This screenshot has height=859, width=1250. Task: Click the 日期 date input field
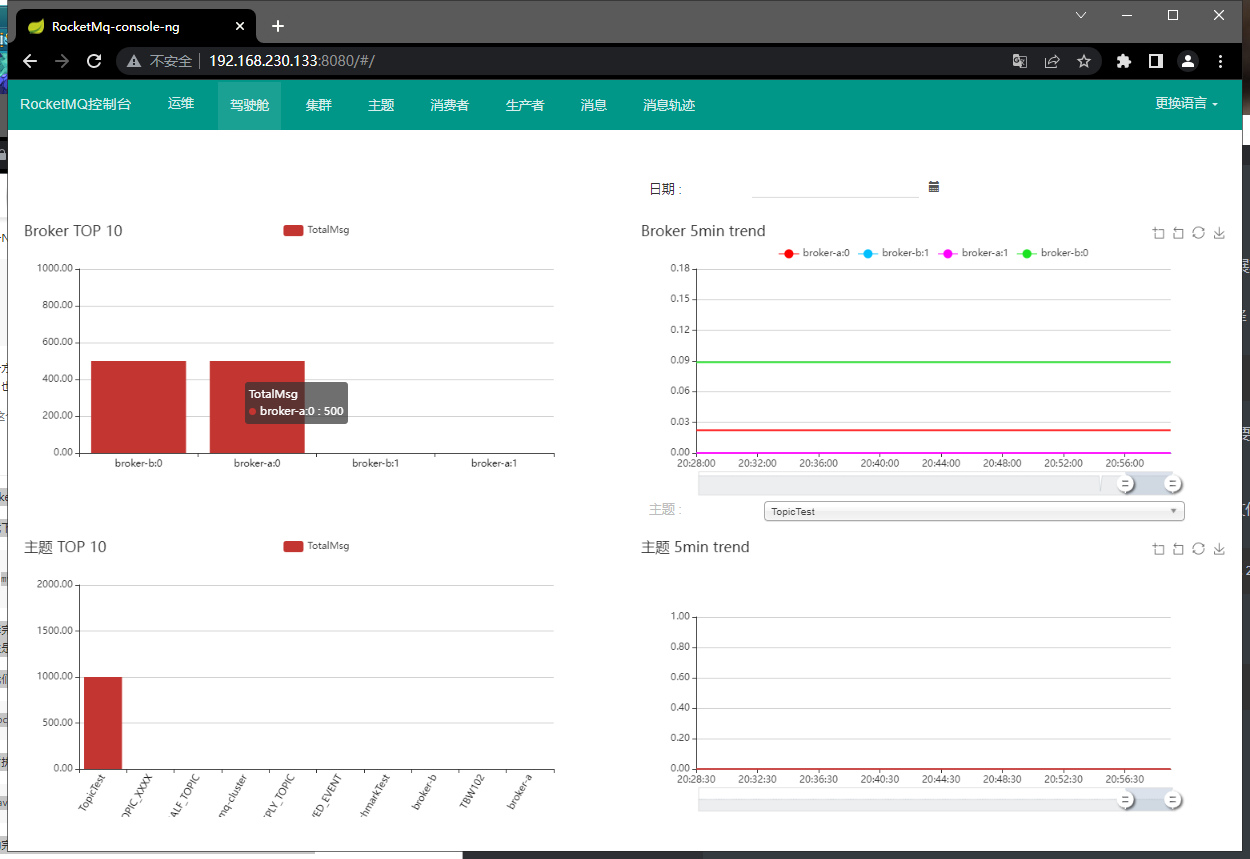tap(835, 188)
